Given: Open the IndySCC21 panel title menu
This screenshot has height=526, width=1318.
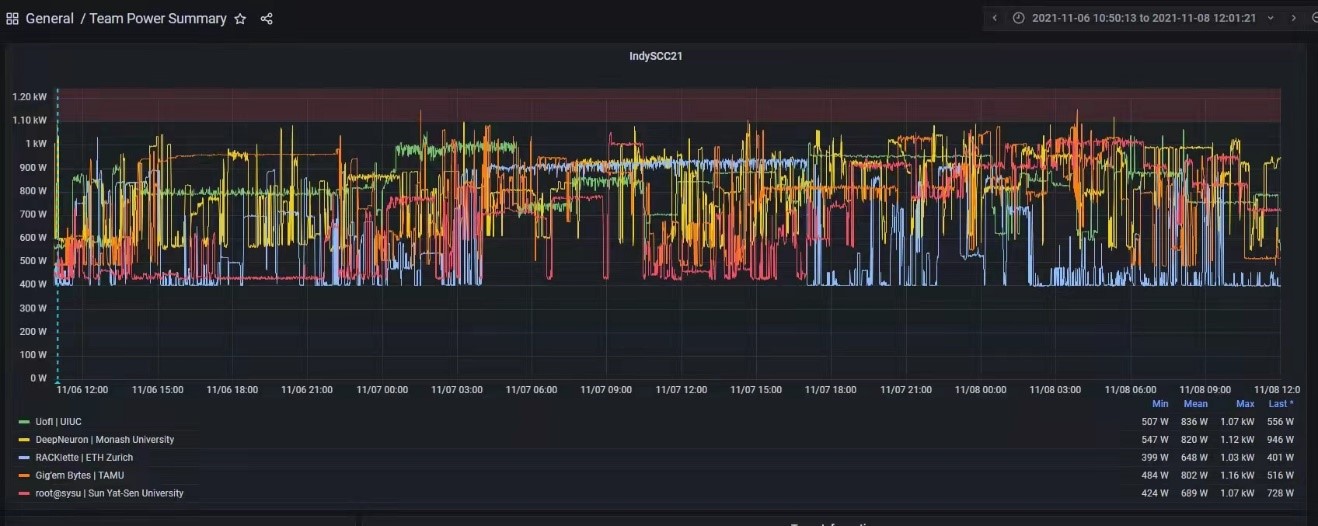Looking at the screenshot, I should point(655,57).
